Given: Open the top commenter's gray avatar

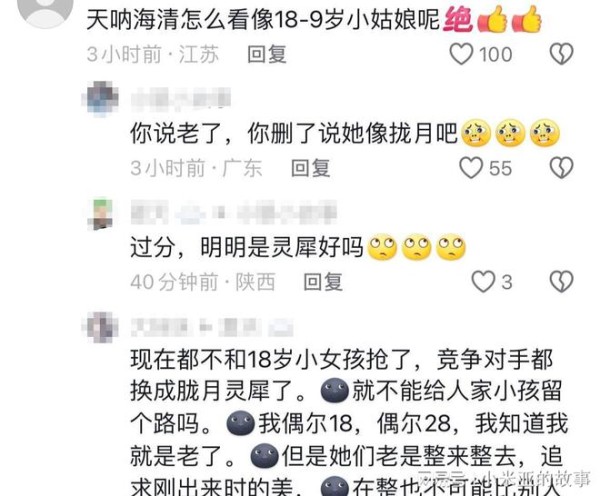Looking at the screenshot, I should click(x=46, y=10).
